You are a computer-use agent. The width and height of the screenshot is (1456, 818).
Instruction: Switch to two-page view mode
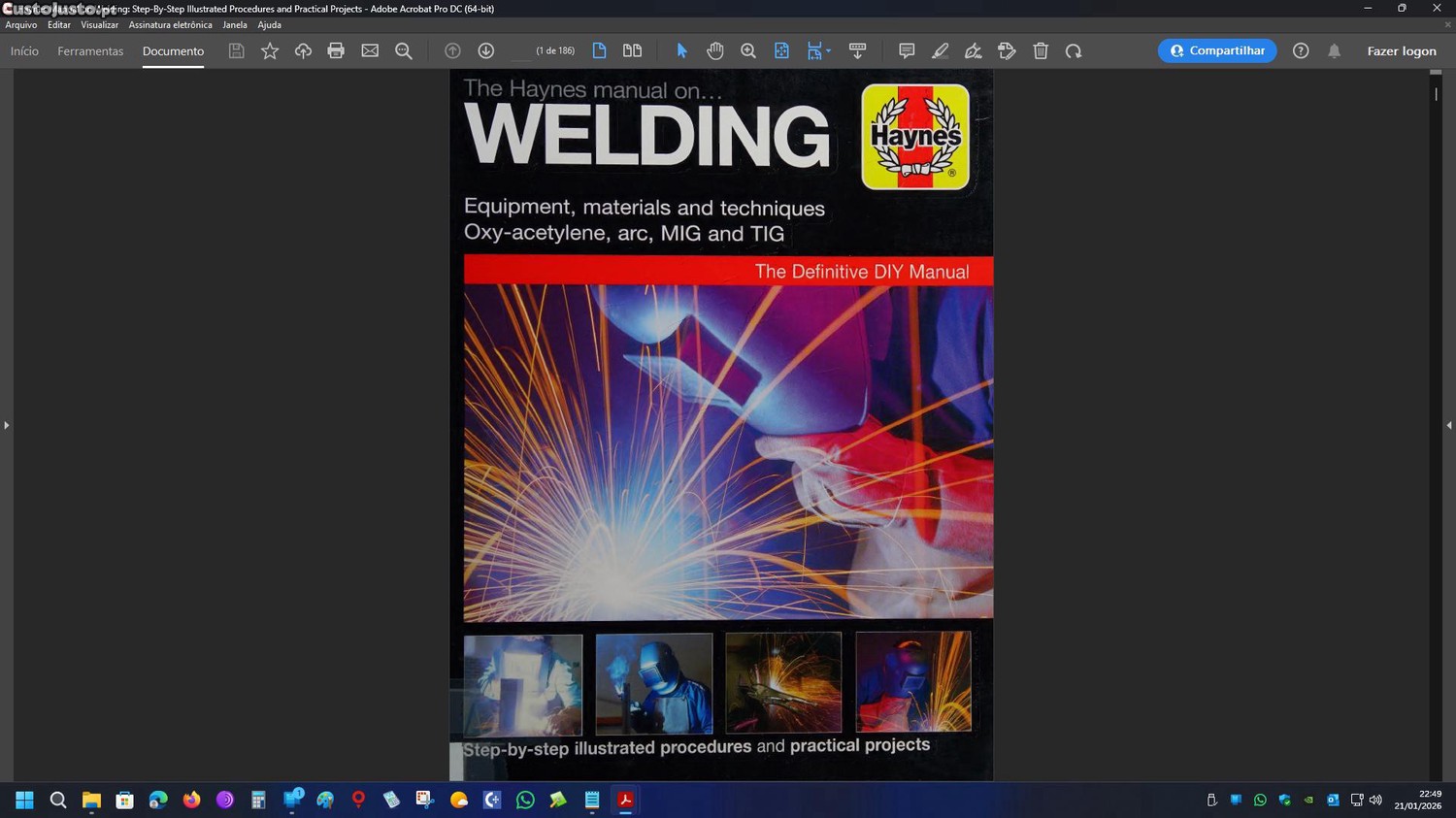[x=632, y=50]
